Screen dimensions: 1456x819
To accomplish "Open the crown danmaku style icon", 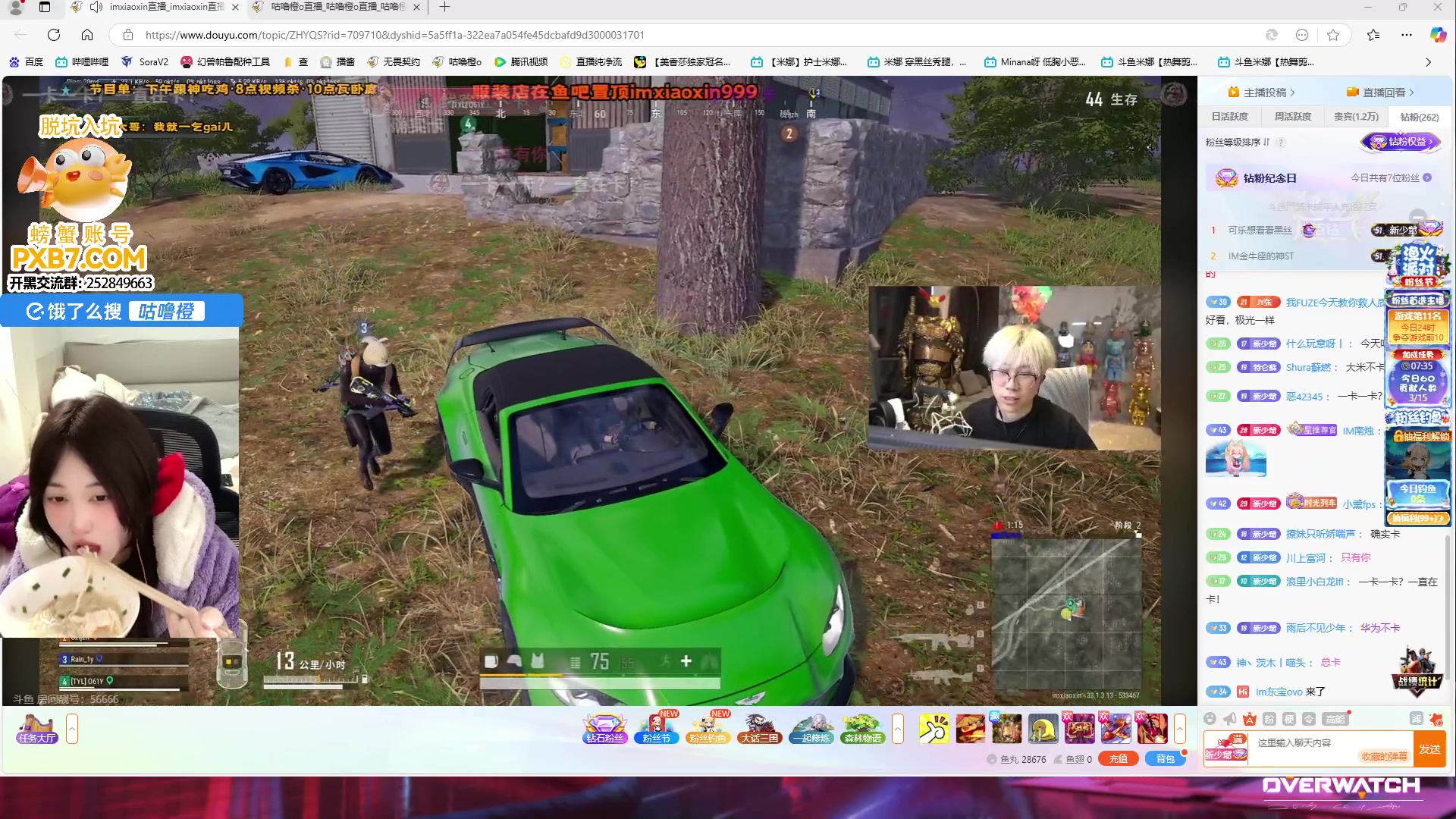I will (1249, 719).
